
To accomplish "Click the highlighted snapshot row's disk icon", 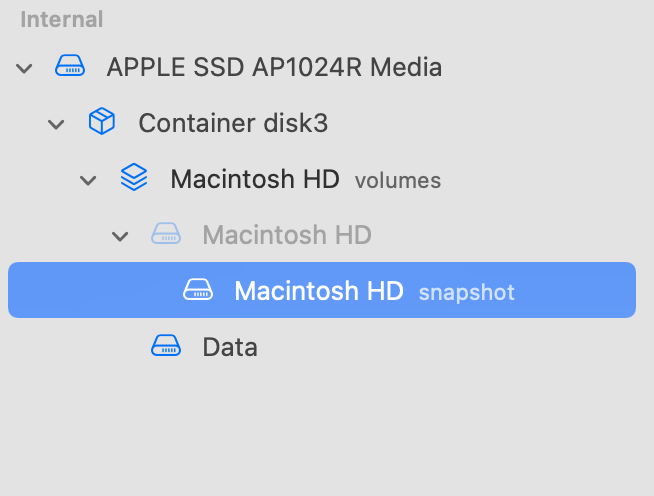I will [x=198, y=291].
